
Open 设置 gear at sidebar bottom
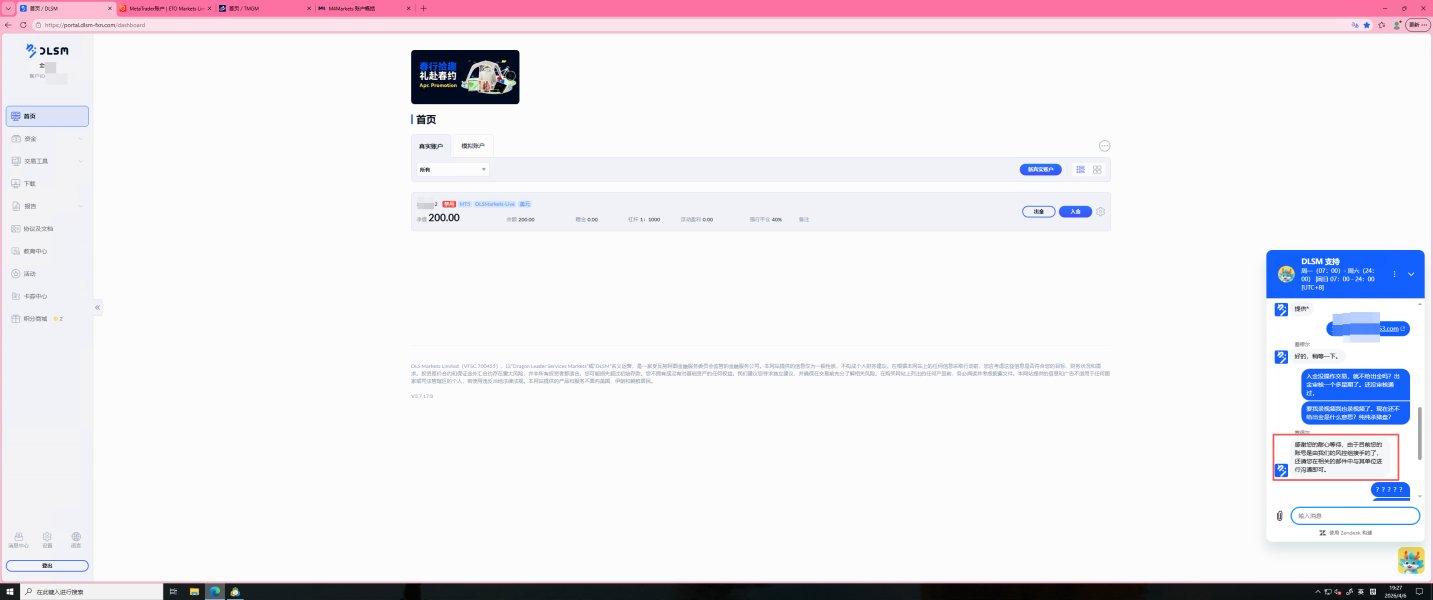[x=47, y=540]
